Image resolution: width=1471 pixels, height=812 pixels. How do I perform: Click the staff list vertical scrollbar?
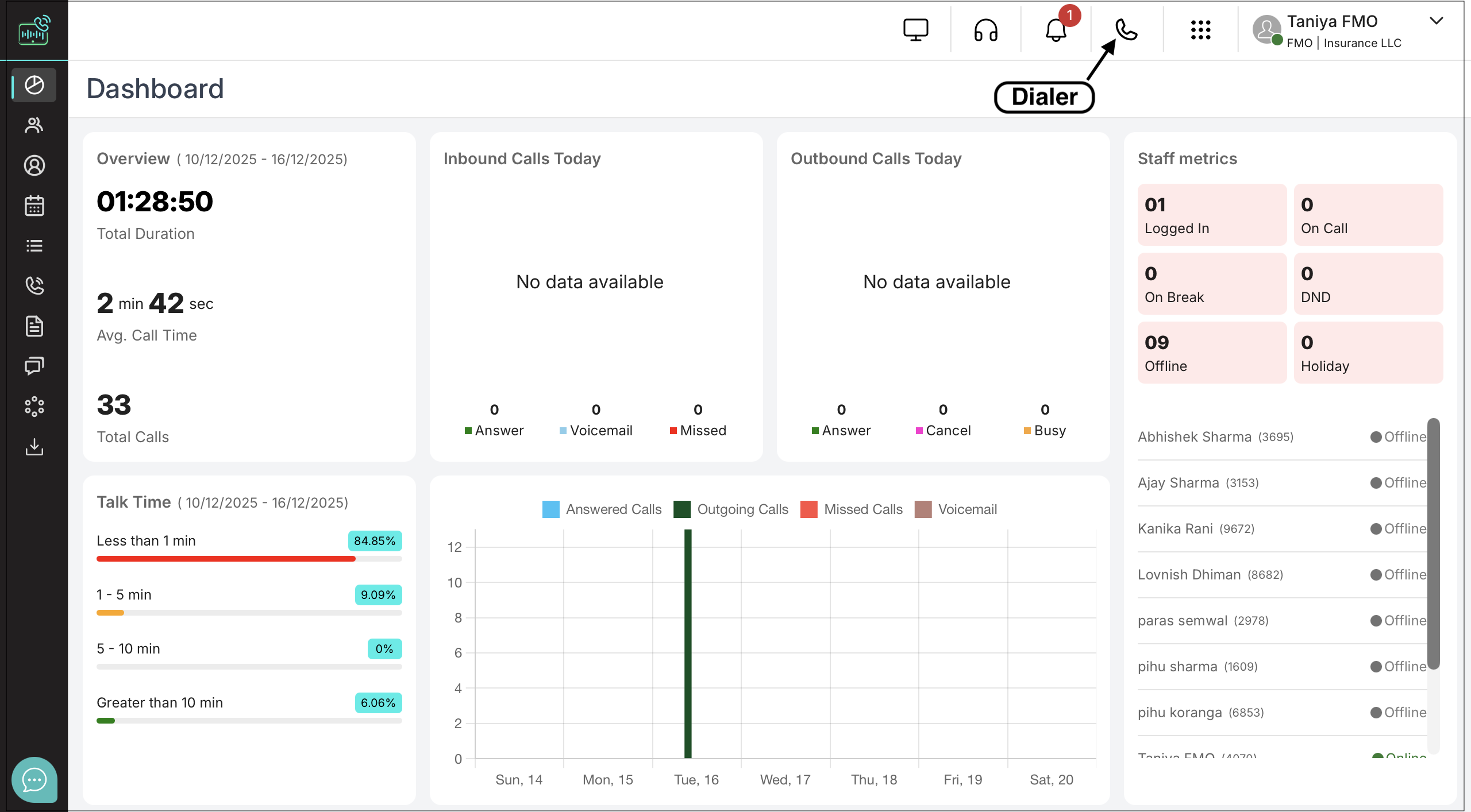pos(1434,543)
